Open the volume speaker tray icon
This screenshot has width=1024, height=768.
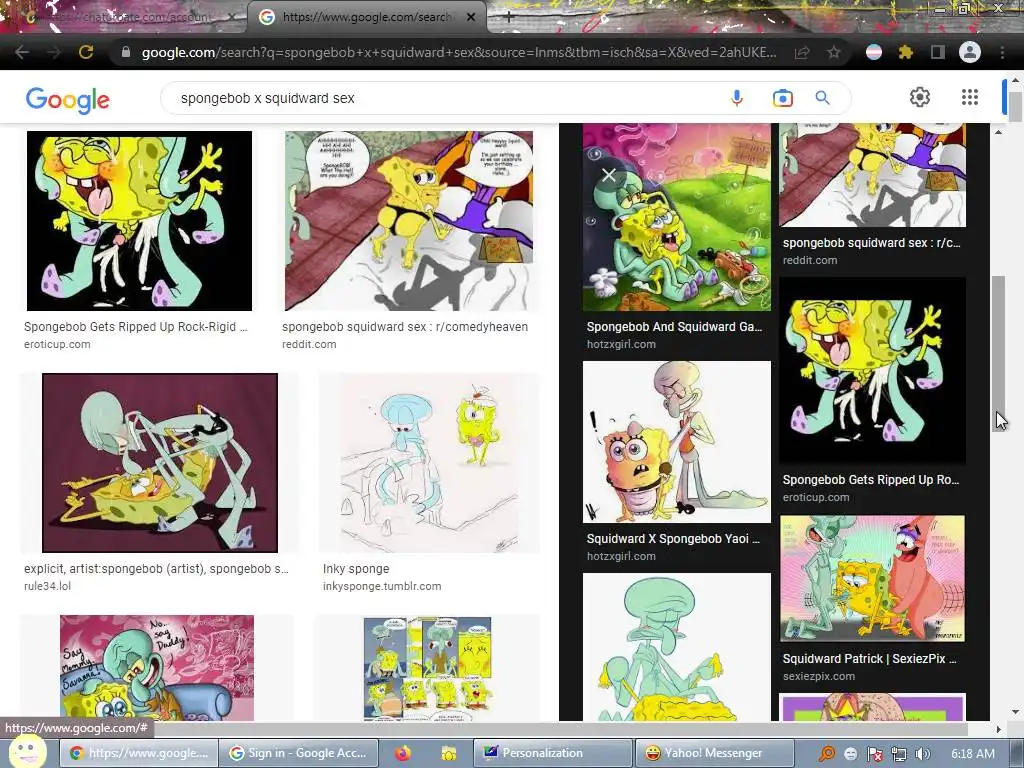[x=922, y=754]
